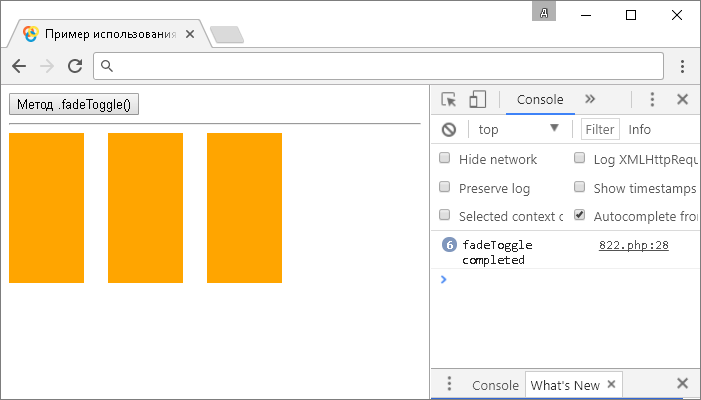Open DevTools three-dot customize menu
This screenshot has height=400, width=701.
652,99
